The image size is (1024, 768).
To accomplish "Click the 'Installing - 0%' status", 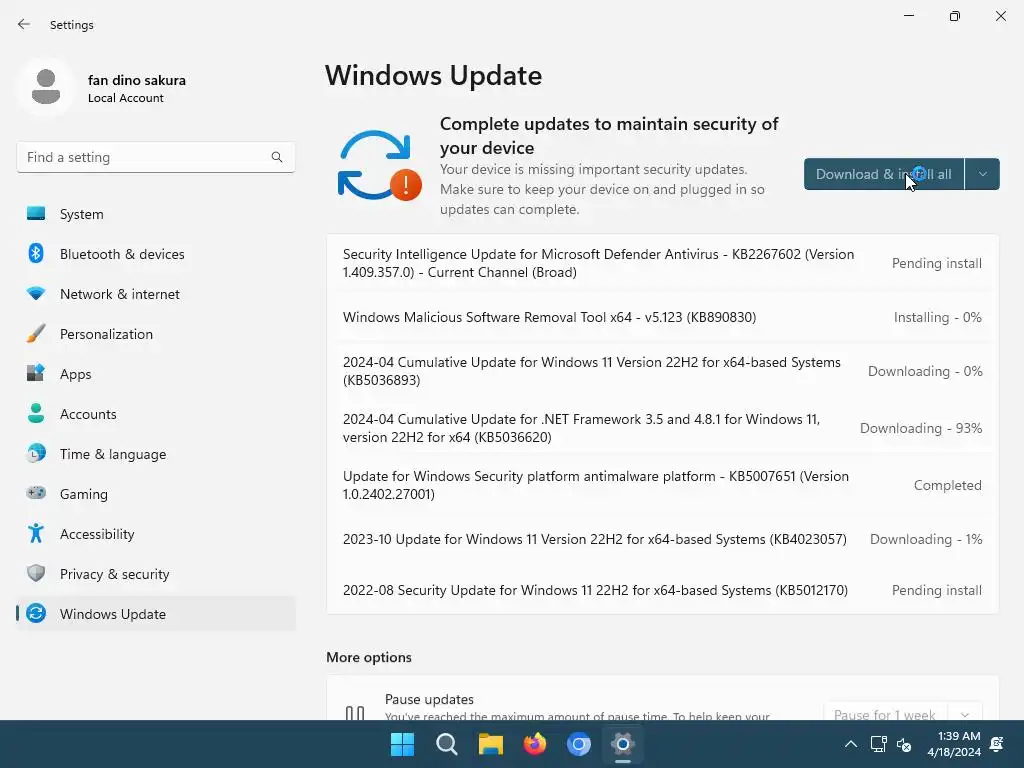I will pyautogui.click(x=938, y=317).
